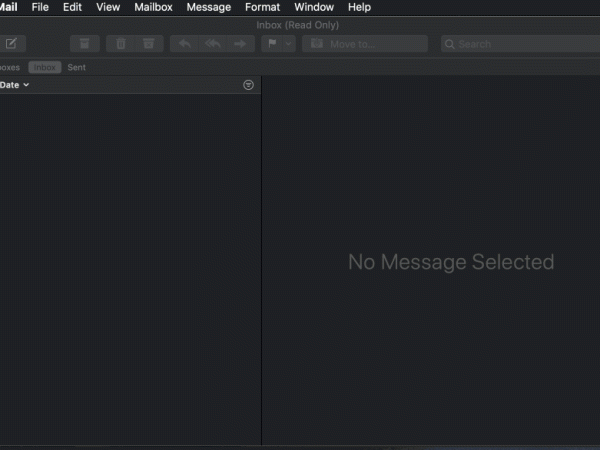Click the archive message toolbar icon
600x450 pixels.
pos(85,44)
